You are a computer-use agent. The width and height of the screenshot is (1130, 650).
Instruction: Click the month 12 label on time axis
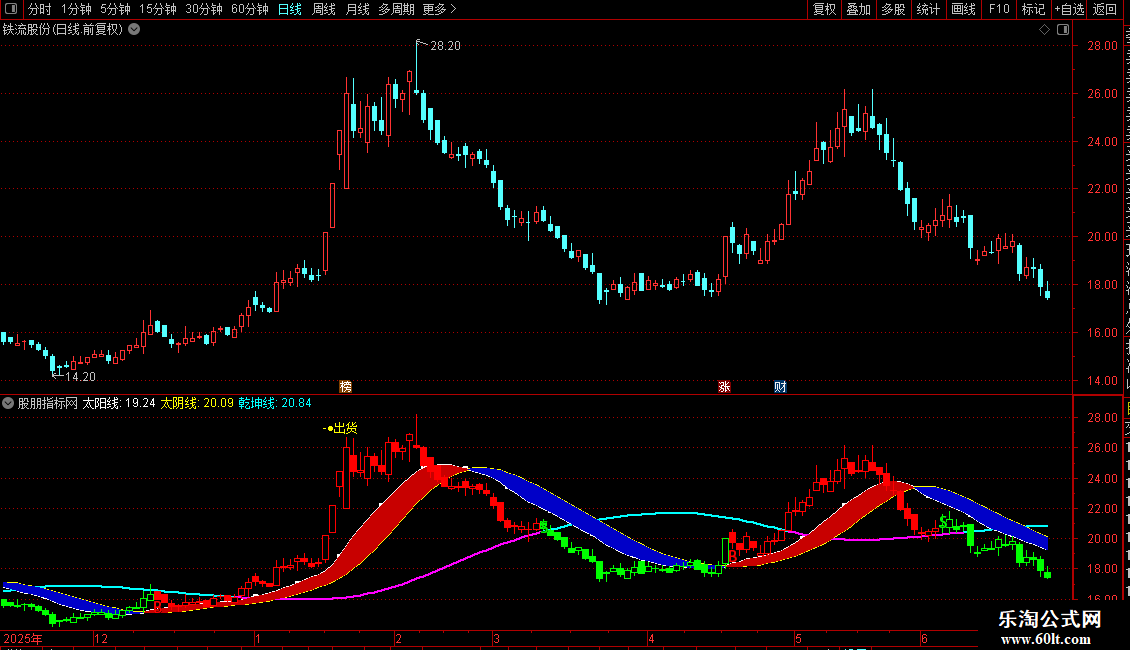(101, 638)
